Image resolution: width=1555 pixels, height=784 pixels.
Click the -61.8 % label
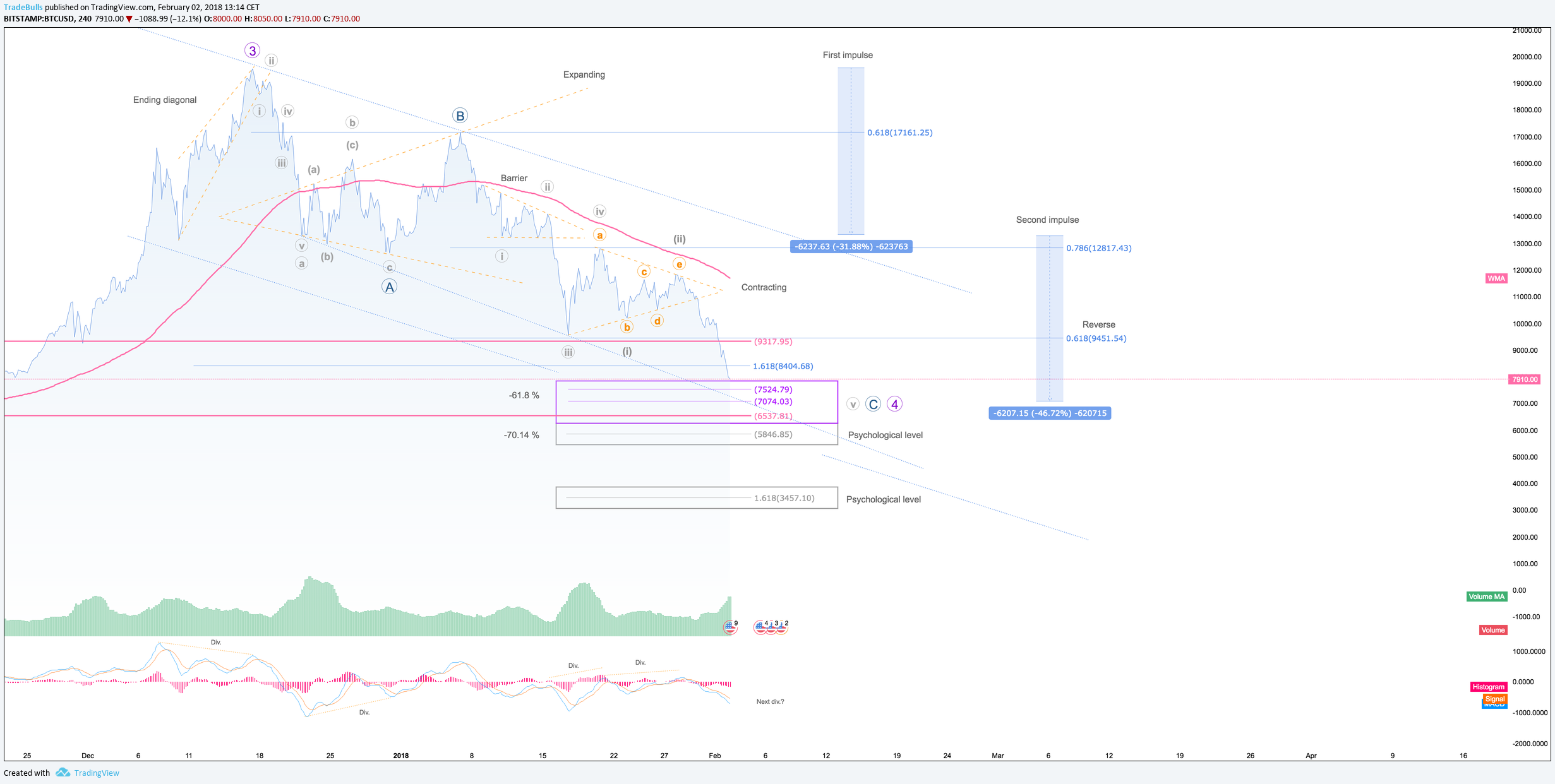pos(524,395)
